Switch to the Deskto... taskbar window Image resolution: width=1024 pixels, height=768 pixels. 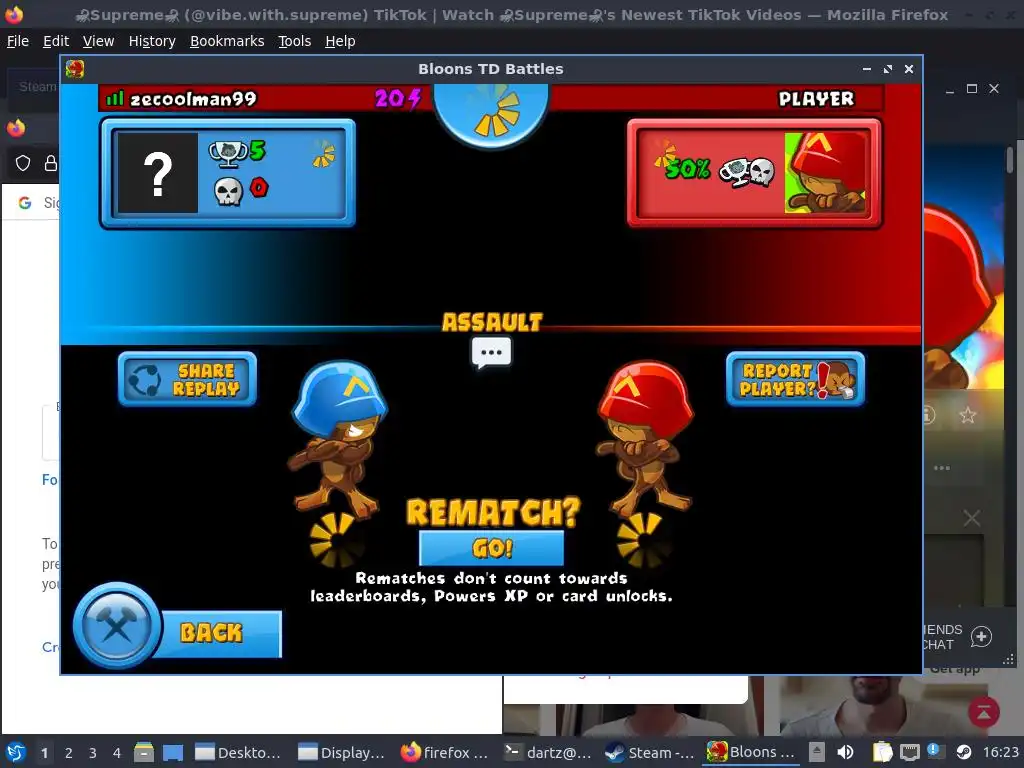(238, 753)
